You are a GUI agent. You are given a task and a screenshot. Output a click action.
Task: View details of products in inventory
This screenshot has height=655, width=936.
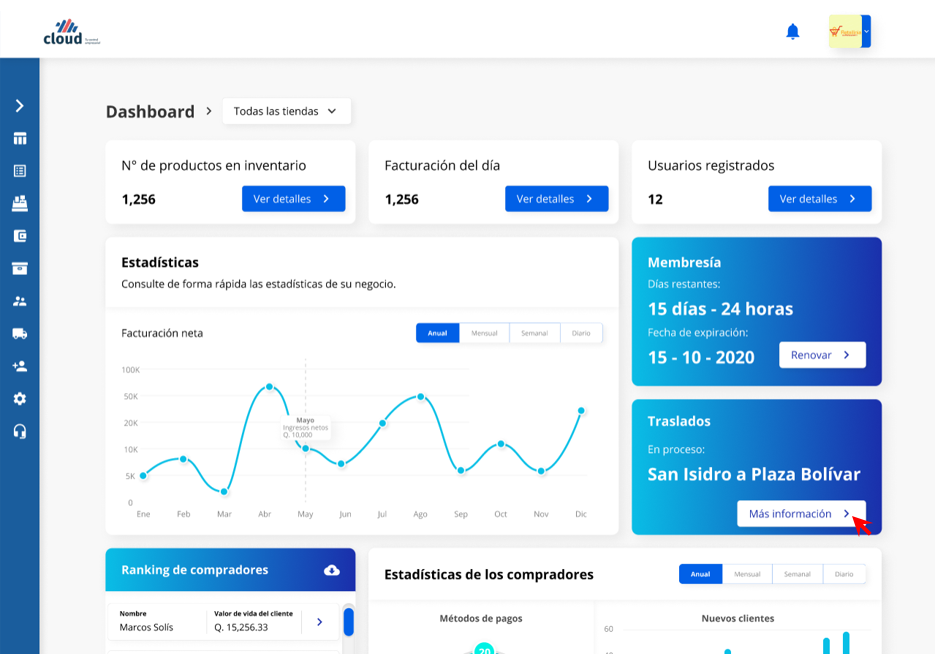click(293, 199)
